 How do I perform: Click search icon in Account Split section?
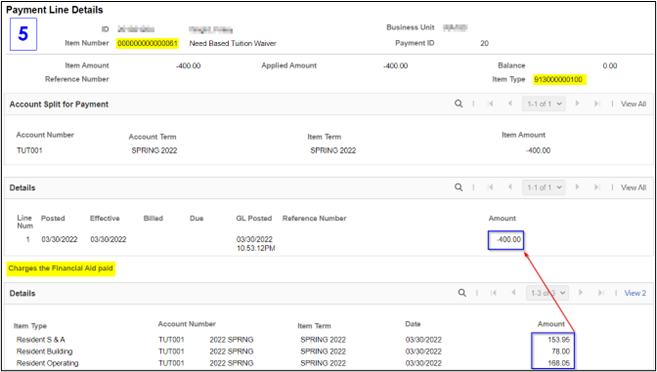tap(459, 104)
